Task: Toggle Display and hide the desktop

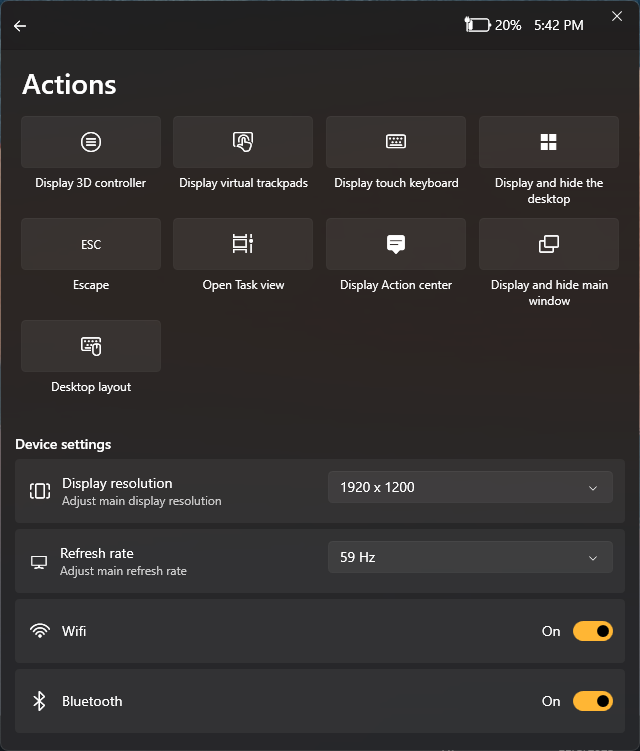Action: pyautogui.click(x=549, y=142)
